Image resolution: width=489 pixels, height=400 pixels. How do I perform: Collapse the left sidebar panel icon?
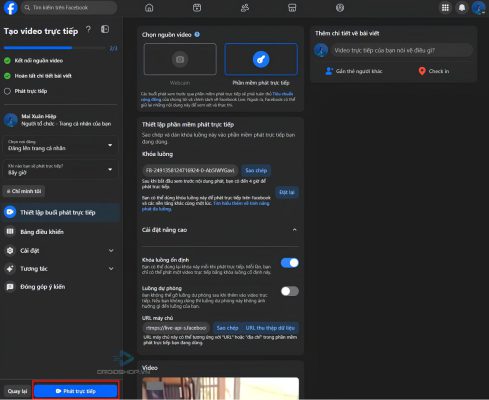[x=105, y=29]
